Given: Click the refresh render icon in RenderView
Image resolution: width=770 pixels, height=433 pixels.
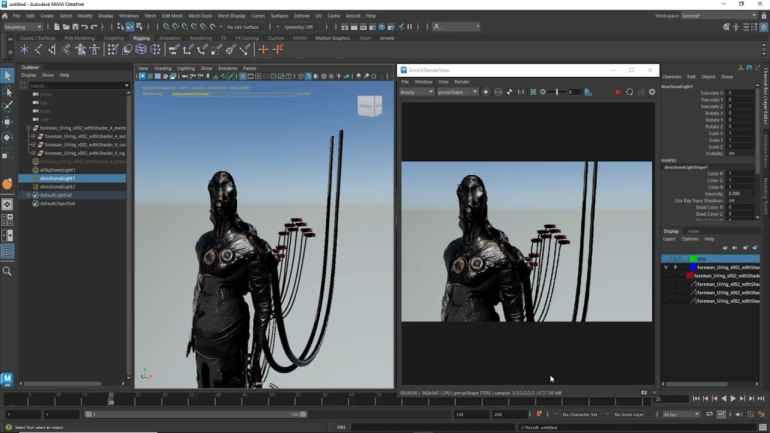Looking at the screenshot, I should [630, 92].
